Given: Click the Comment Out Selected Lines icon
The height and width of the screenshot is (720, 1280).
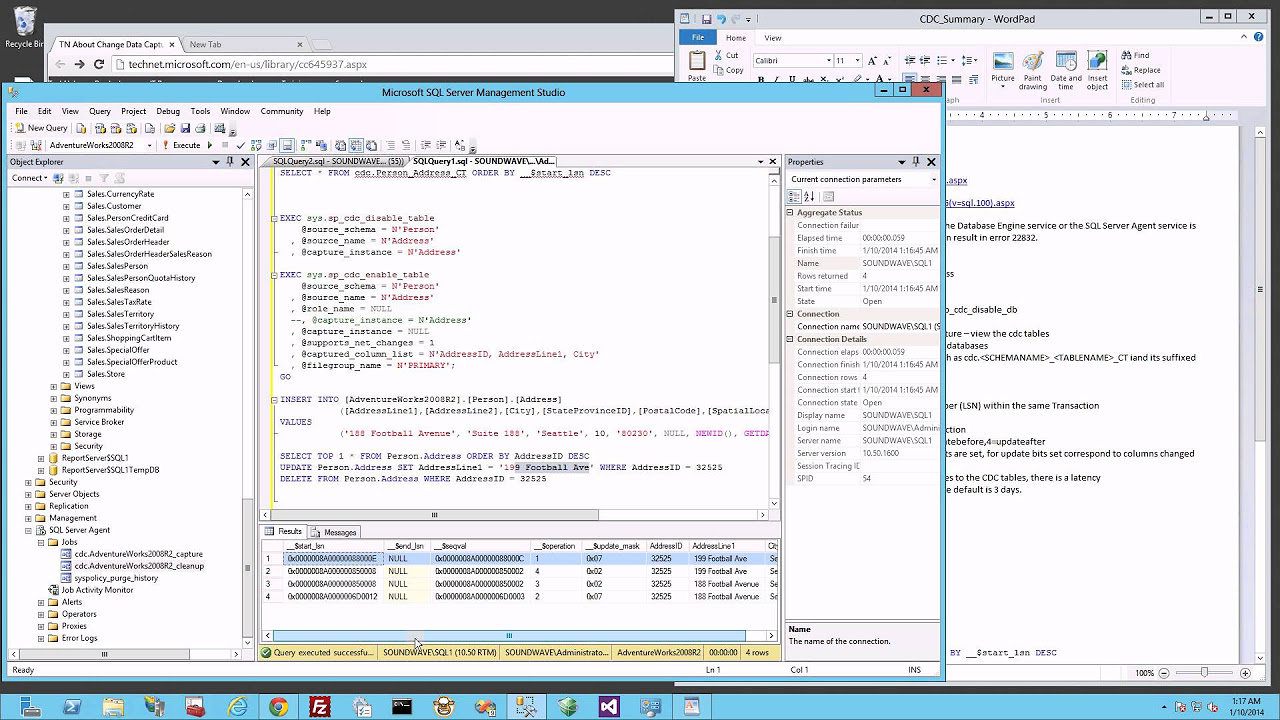Looking at the screenshot, I should point(391,145).
